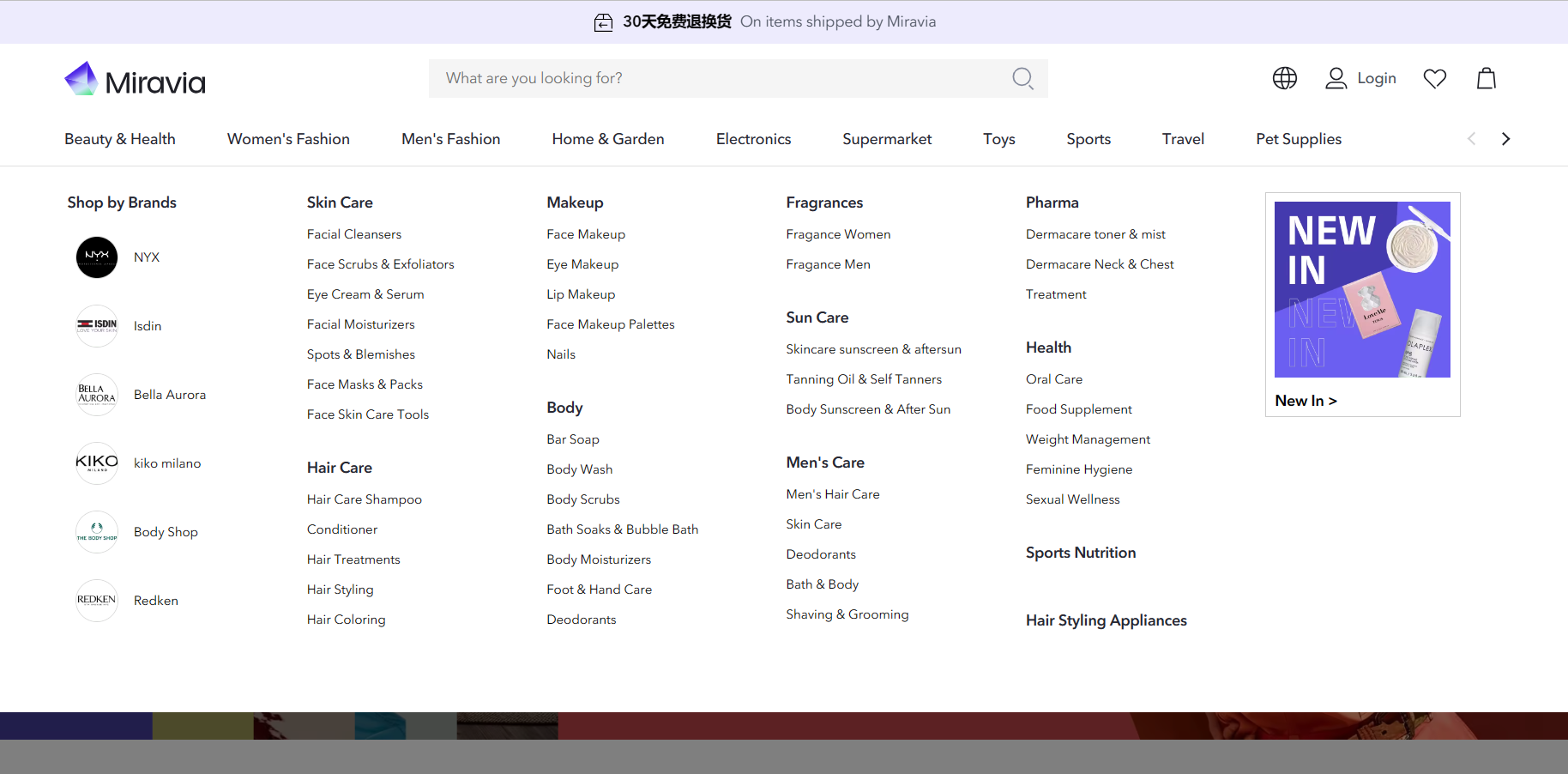This screenshot has width=1568, height=774.
Task: Open Makeup heading link
Action: (575, 203)
